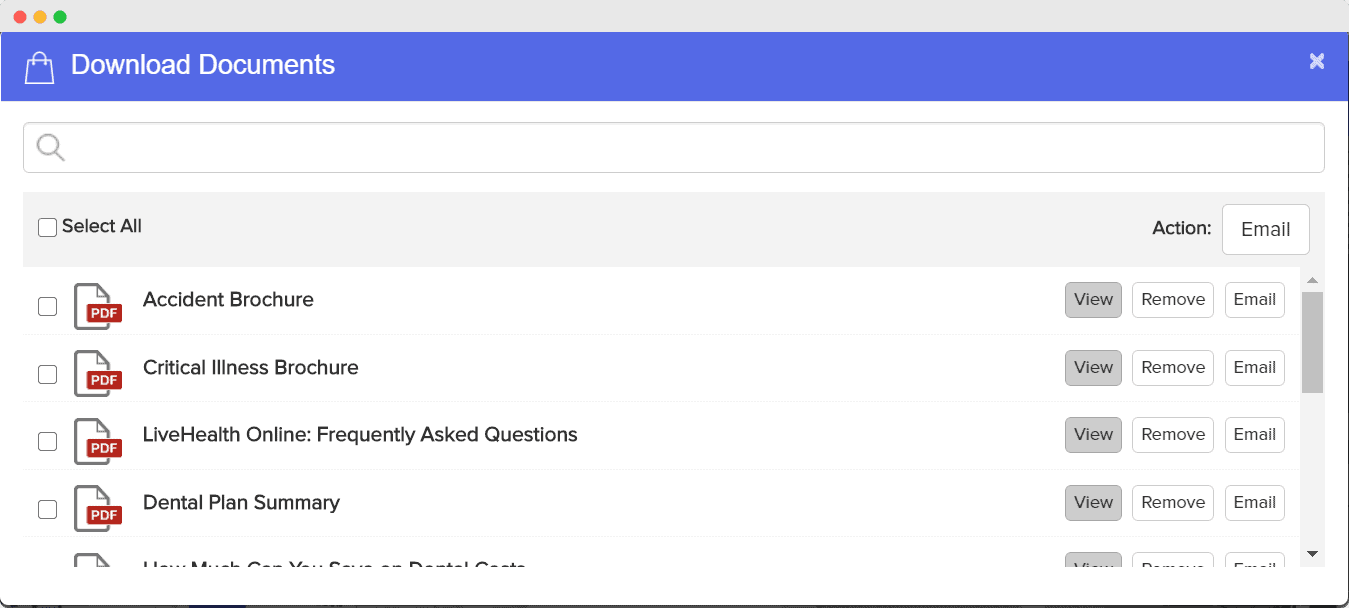Image resolution: width=1349 pixels, height=608 pixels.
Task: Email the LiveHealth Online FAQ document
Action: [x=1254, y=435]
